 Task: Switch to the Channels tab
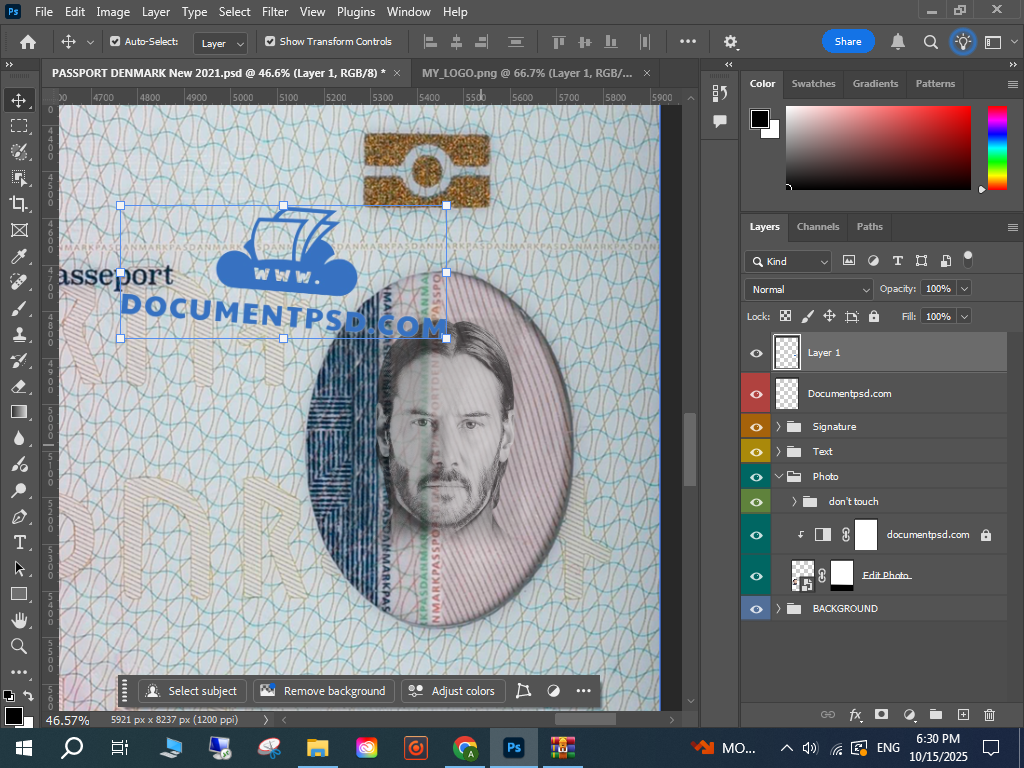817,227
